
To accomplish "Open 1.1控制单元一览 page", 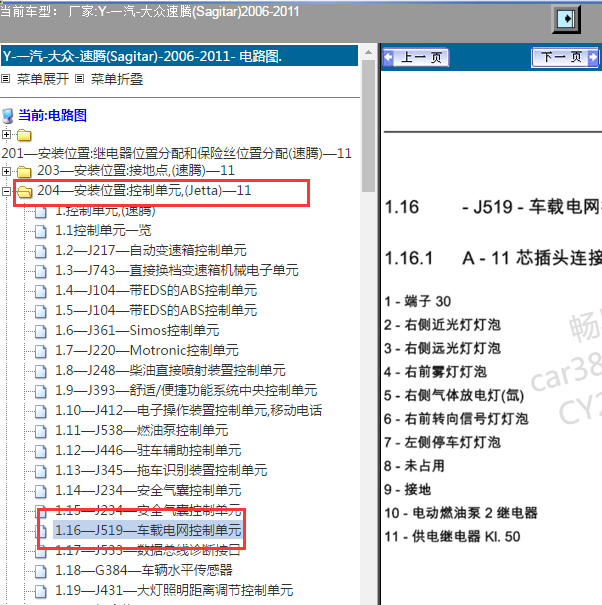I will click(x=103, y=230).
